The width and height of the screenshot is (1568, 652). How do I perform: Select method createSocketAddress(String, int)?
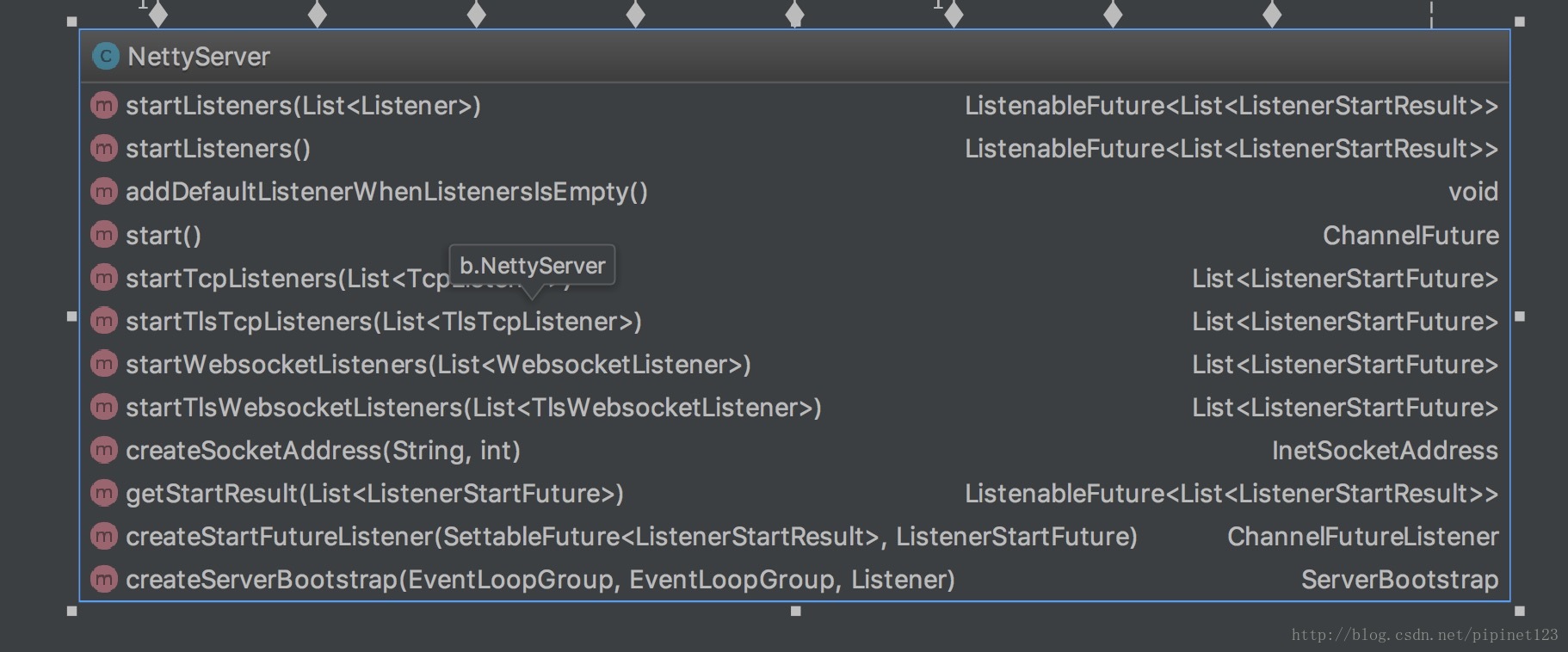(323, 450)
